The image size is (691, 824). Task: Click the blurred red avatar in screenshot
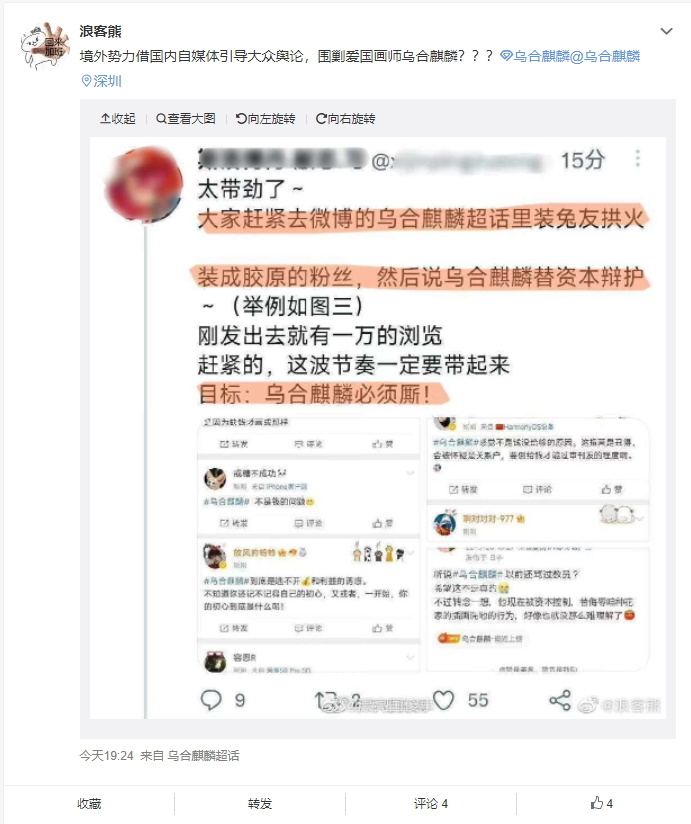click(x=145, y=184)
